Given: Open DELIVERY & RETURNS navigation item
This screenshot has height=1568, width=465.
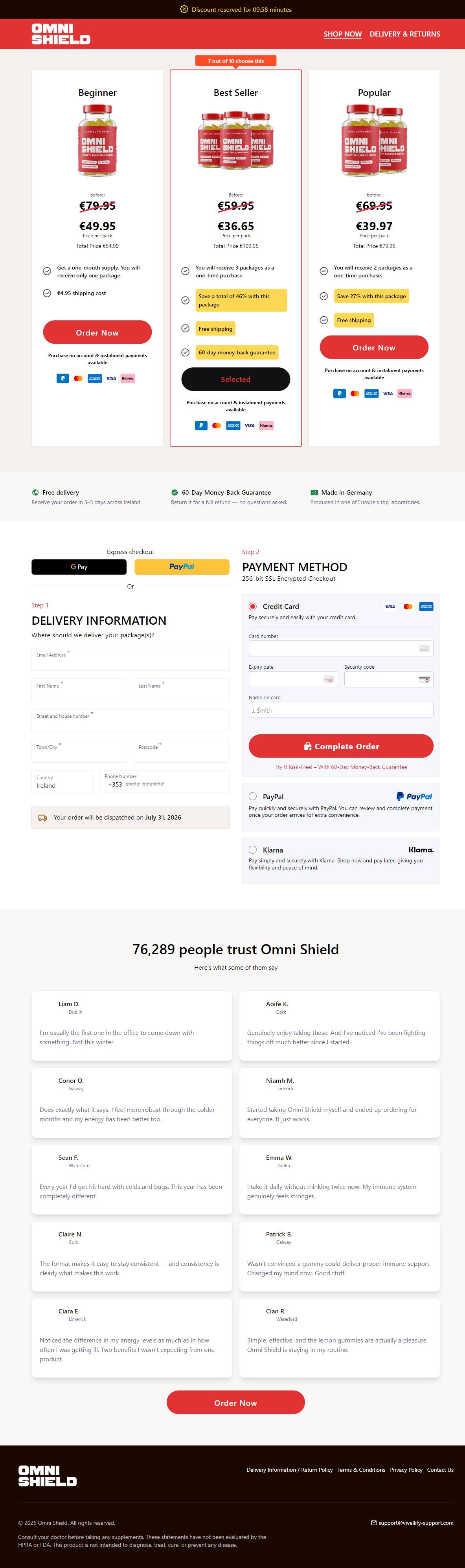Looking at the screenshot, I should (x=405, y=34).
